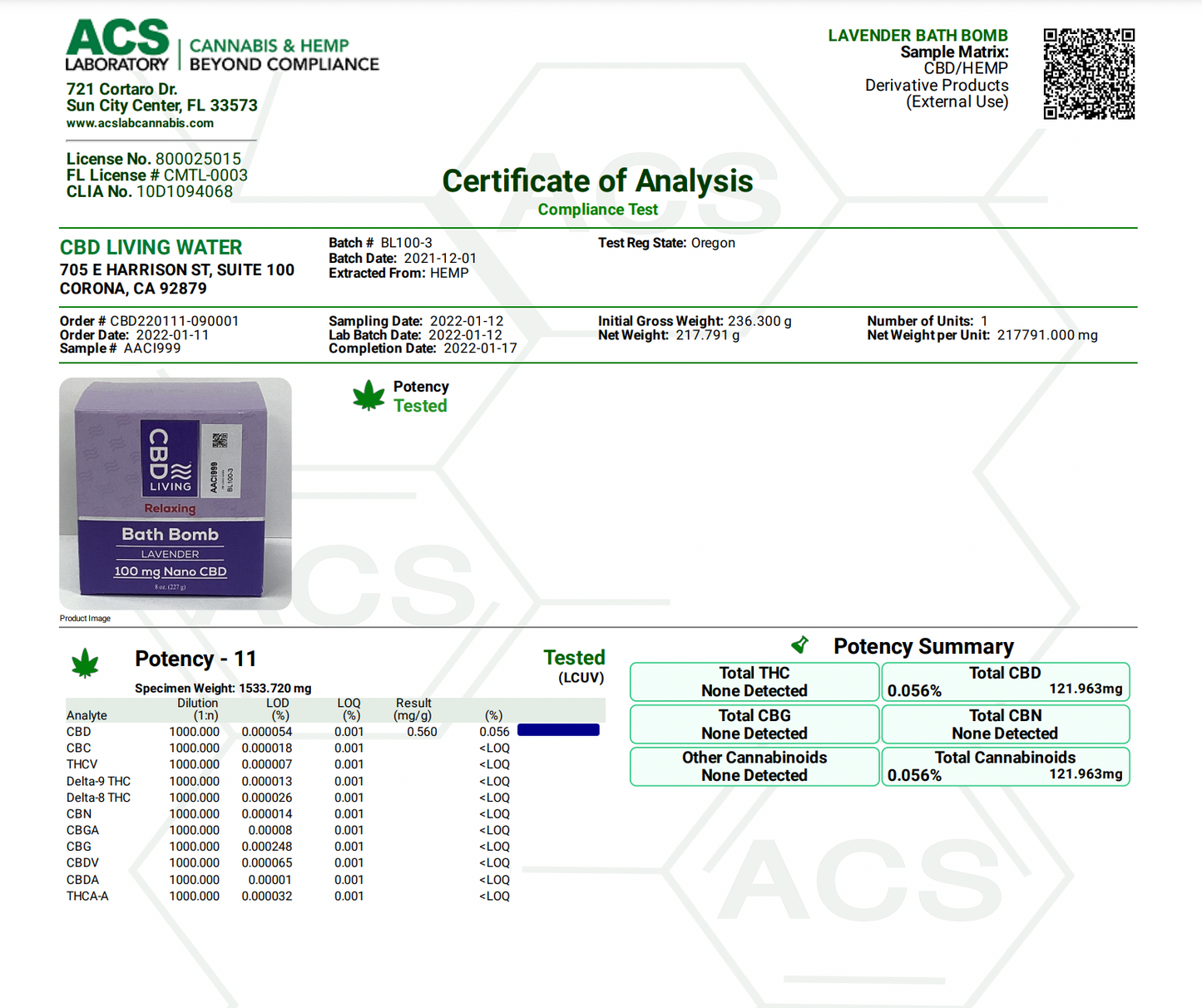1202x1008 pixels.
Task: Click the LAVENDER BATH BOMB heading
Action: point(918,36)
